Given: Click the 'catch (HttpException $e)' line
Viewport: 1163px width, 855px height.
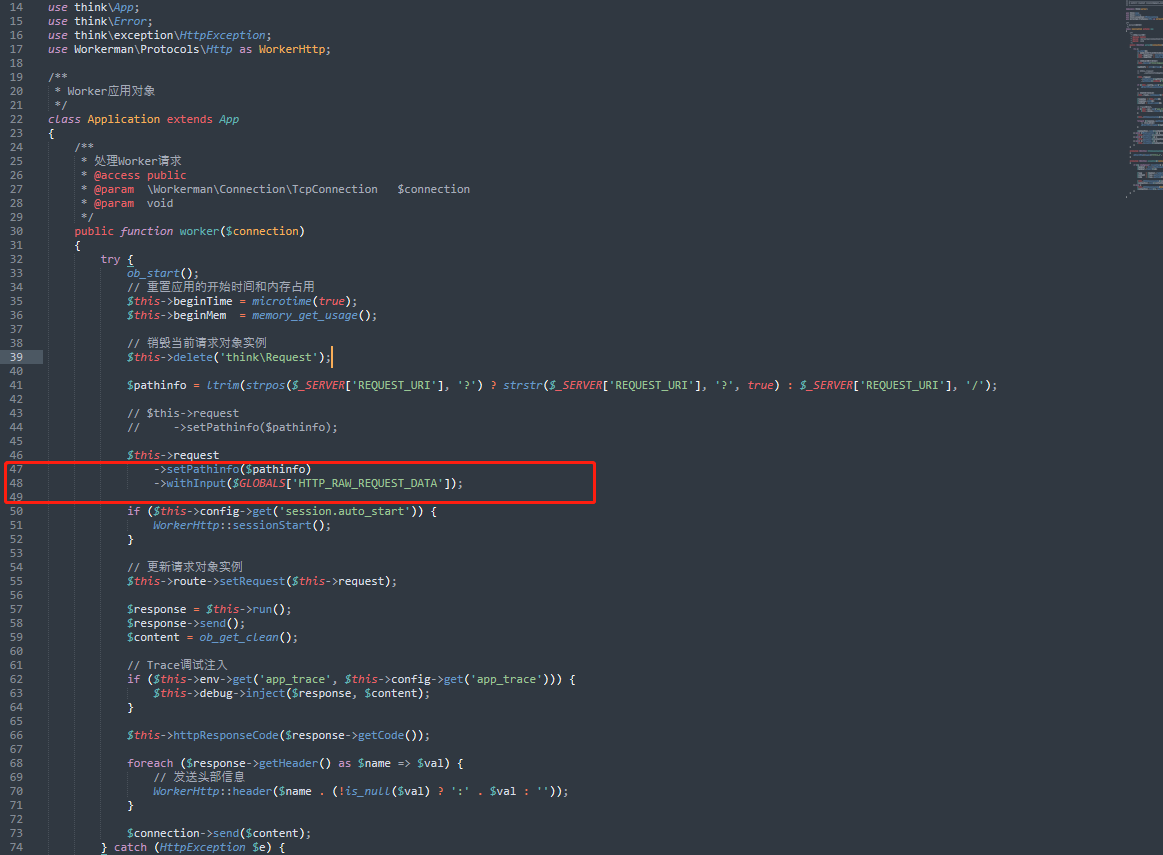Looking at the screenshot, I should [193, 847].
